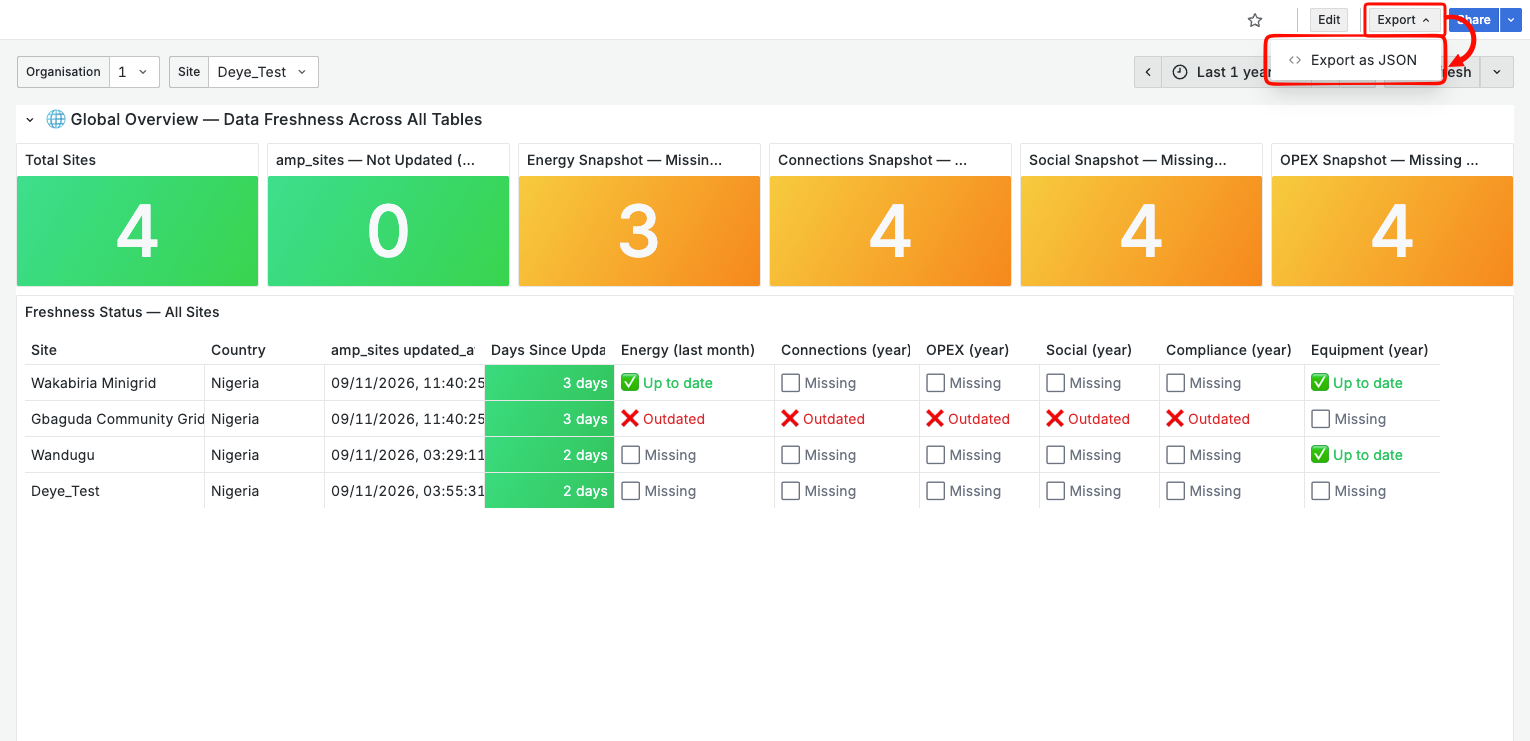Screen dimensions: 1530x741
Task: Click the green 2 days cell for Wandugu
Action: point(549,455)
